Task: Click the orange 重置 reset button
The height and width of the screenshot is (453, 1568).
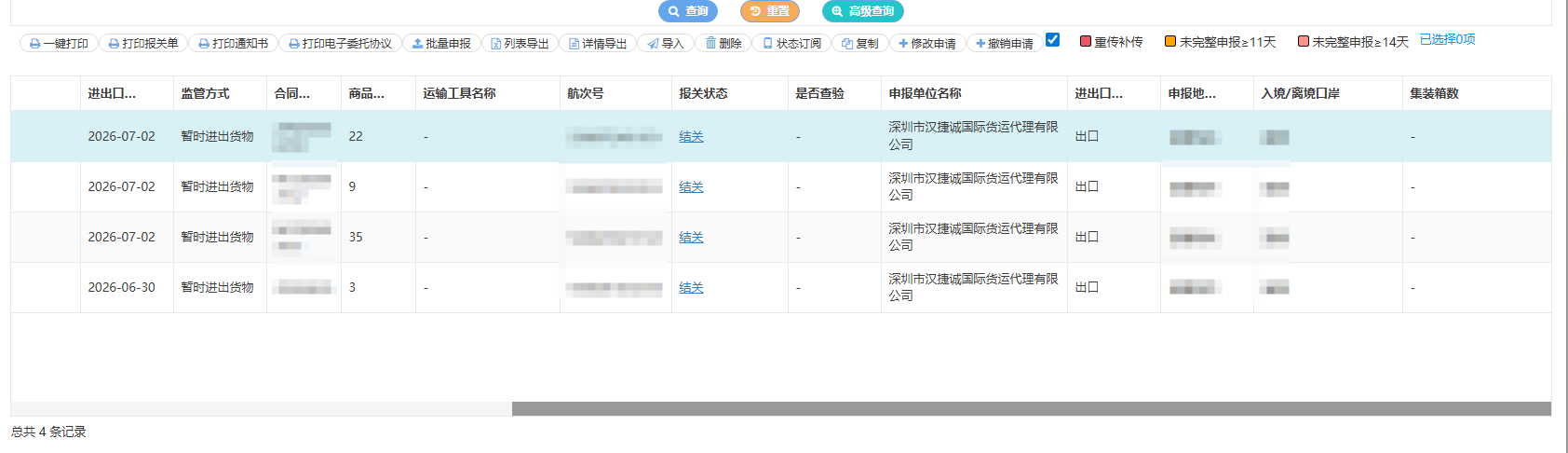Action: tap(769, 11)
